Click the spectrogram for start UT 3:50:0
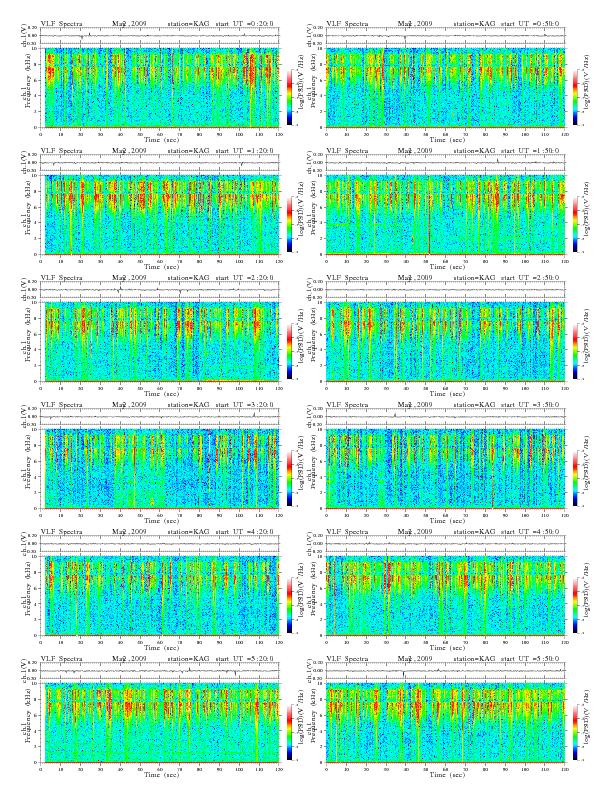Screen dimensions: 612x792 445,469
